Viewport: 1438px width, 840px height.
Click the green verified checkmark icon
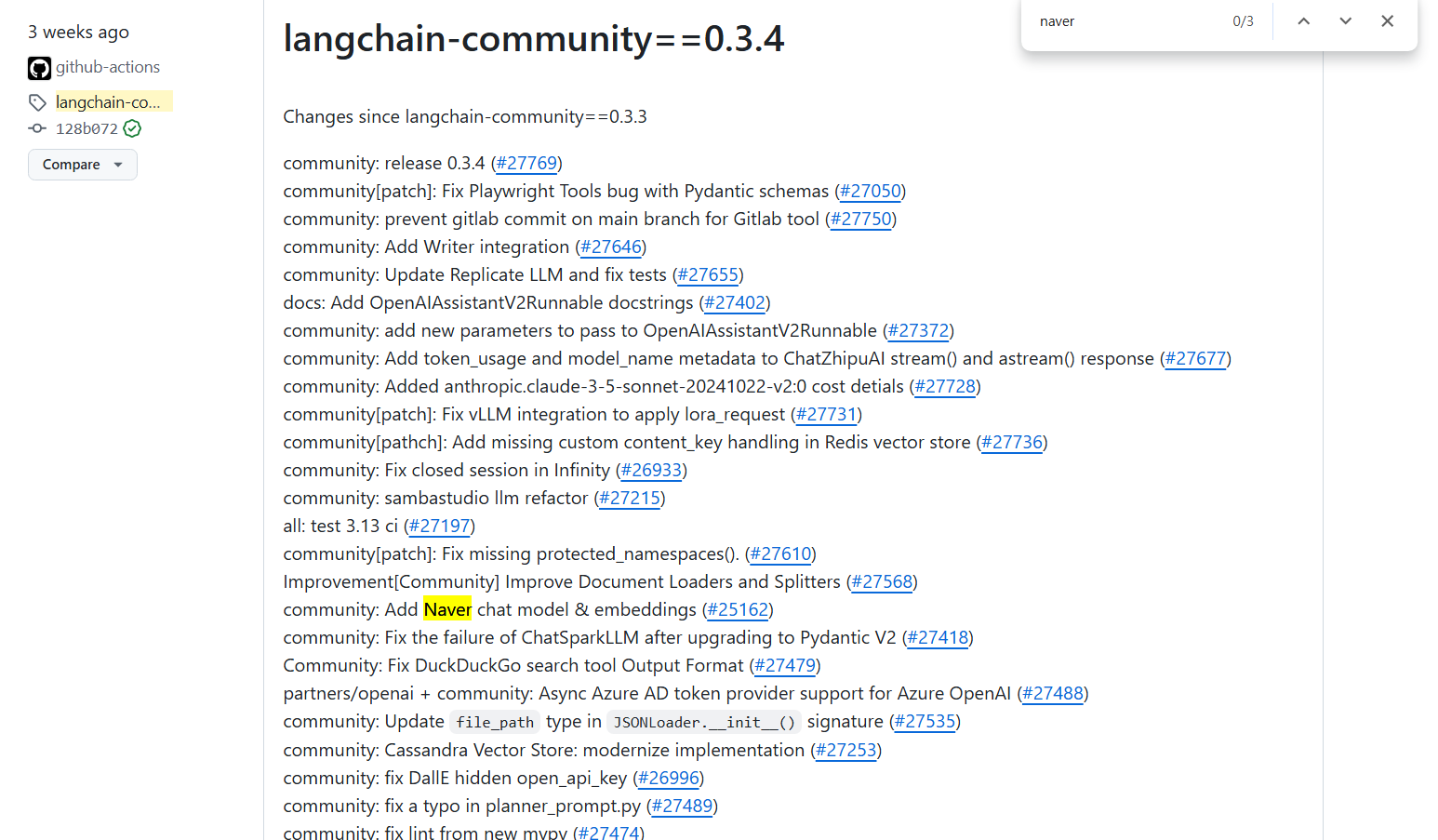132,128
